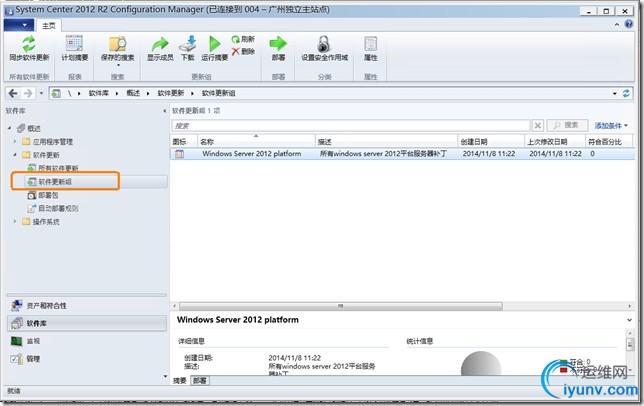Expand the 应用程序管理 tree node
Viewport: 644px width, 406px height.
(x=15, y=141)
